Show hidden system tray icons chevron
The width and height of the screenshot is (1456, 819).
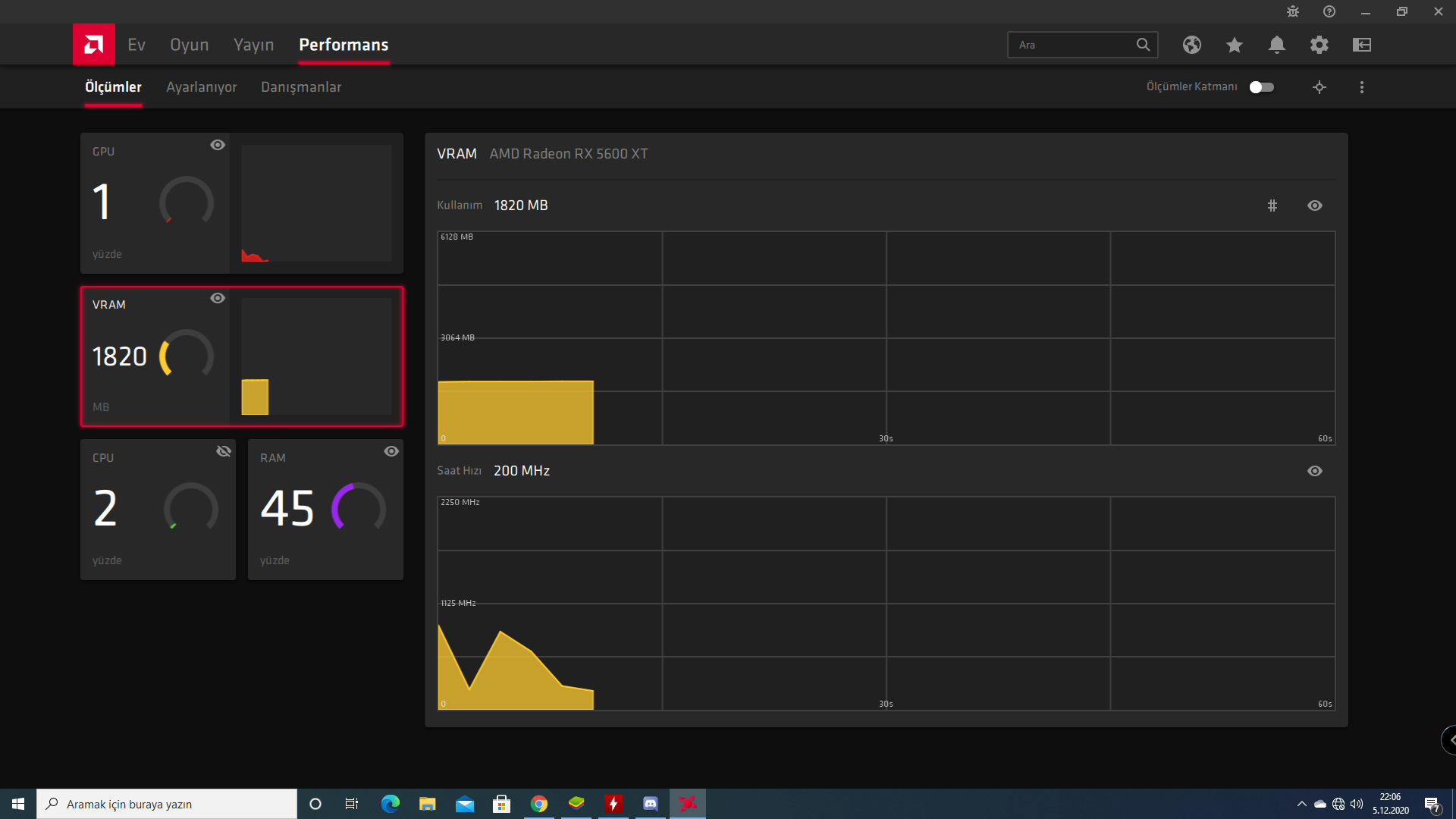1301,804
